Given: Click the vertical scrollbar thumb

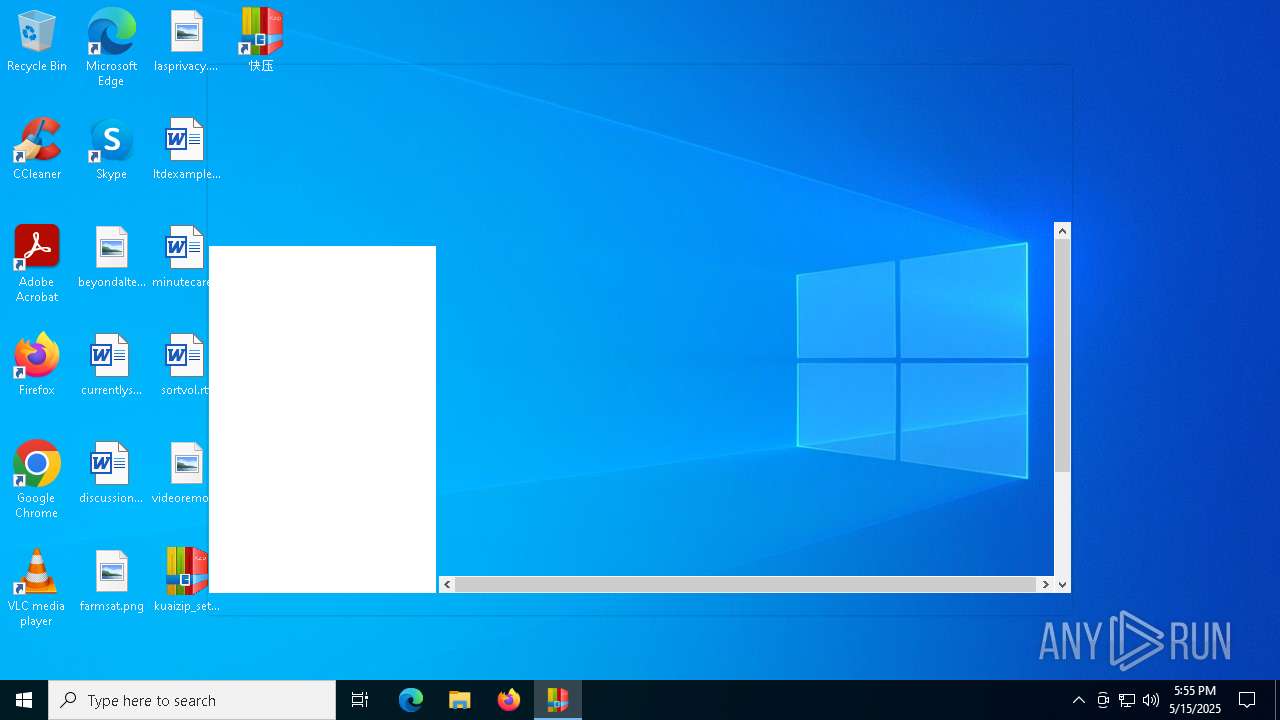Looking at the screenshot, I should 1062,355.
